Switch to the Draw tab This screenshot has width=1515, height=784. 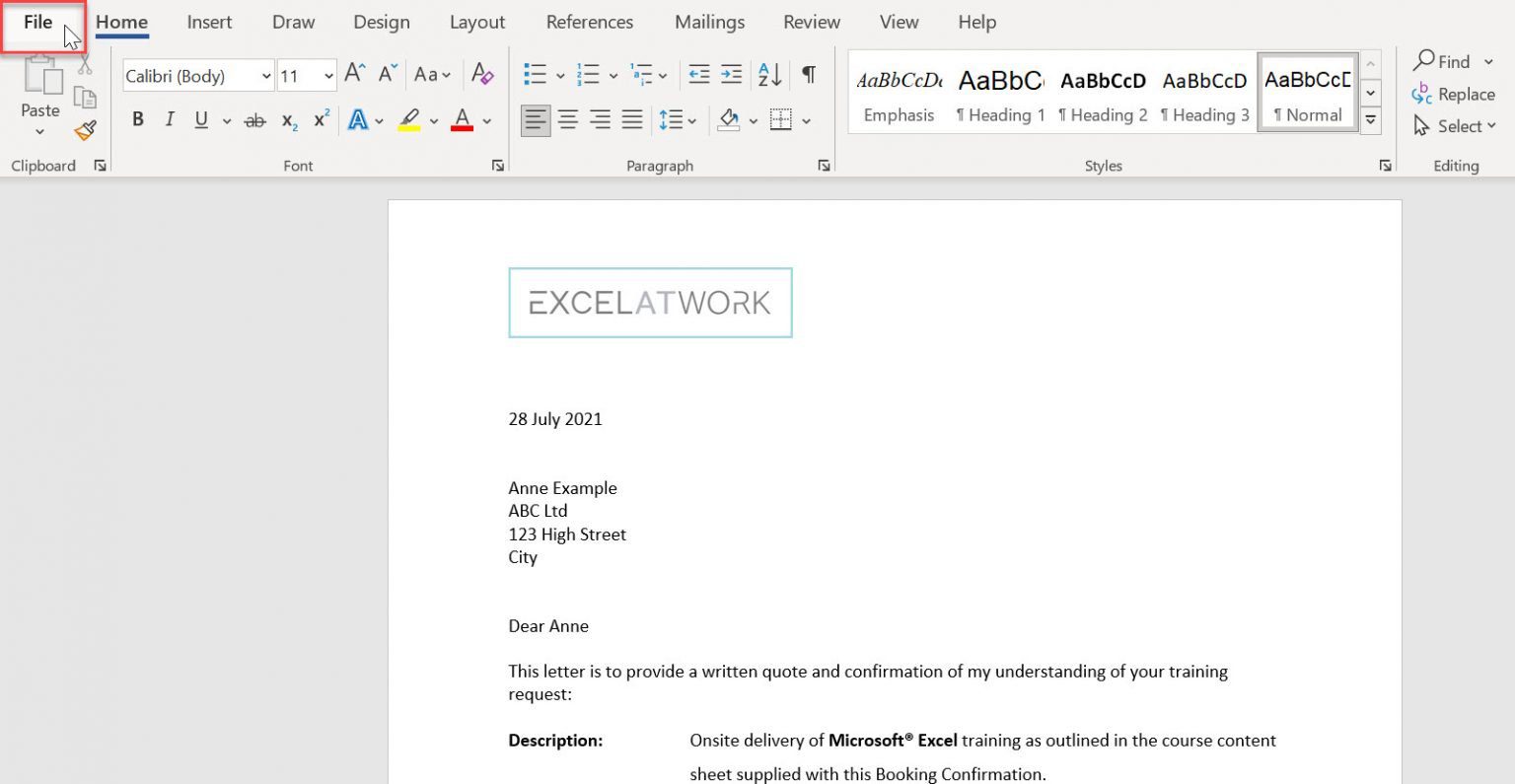pos(293,22)
